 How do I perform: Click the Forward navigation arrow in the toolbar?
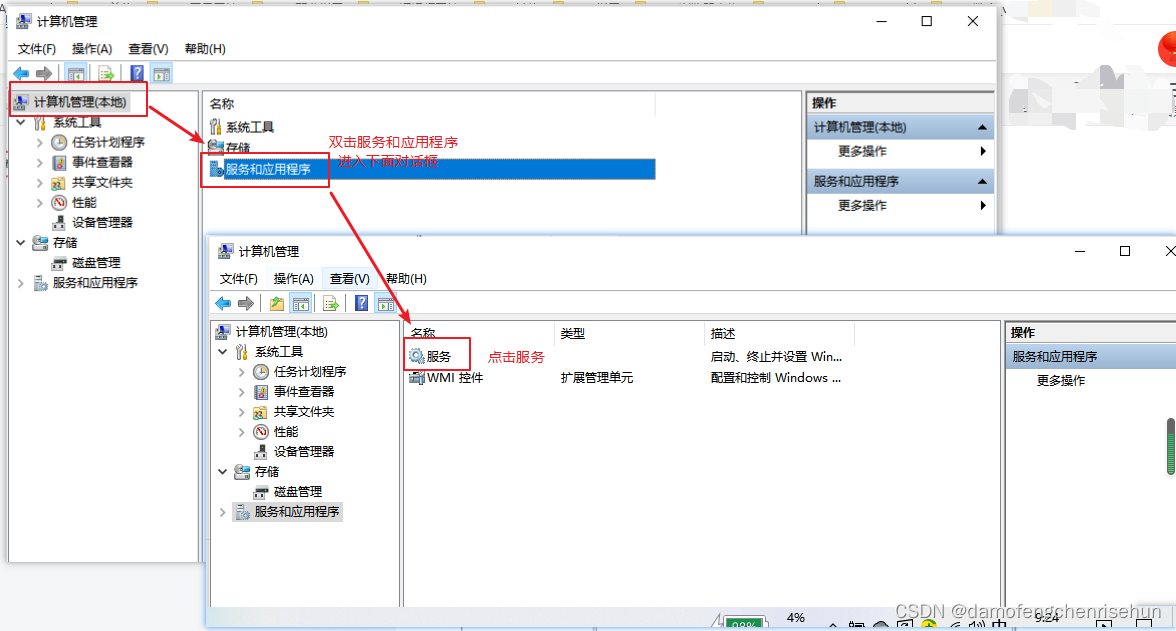point(43,72)
